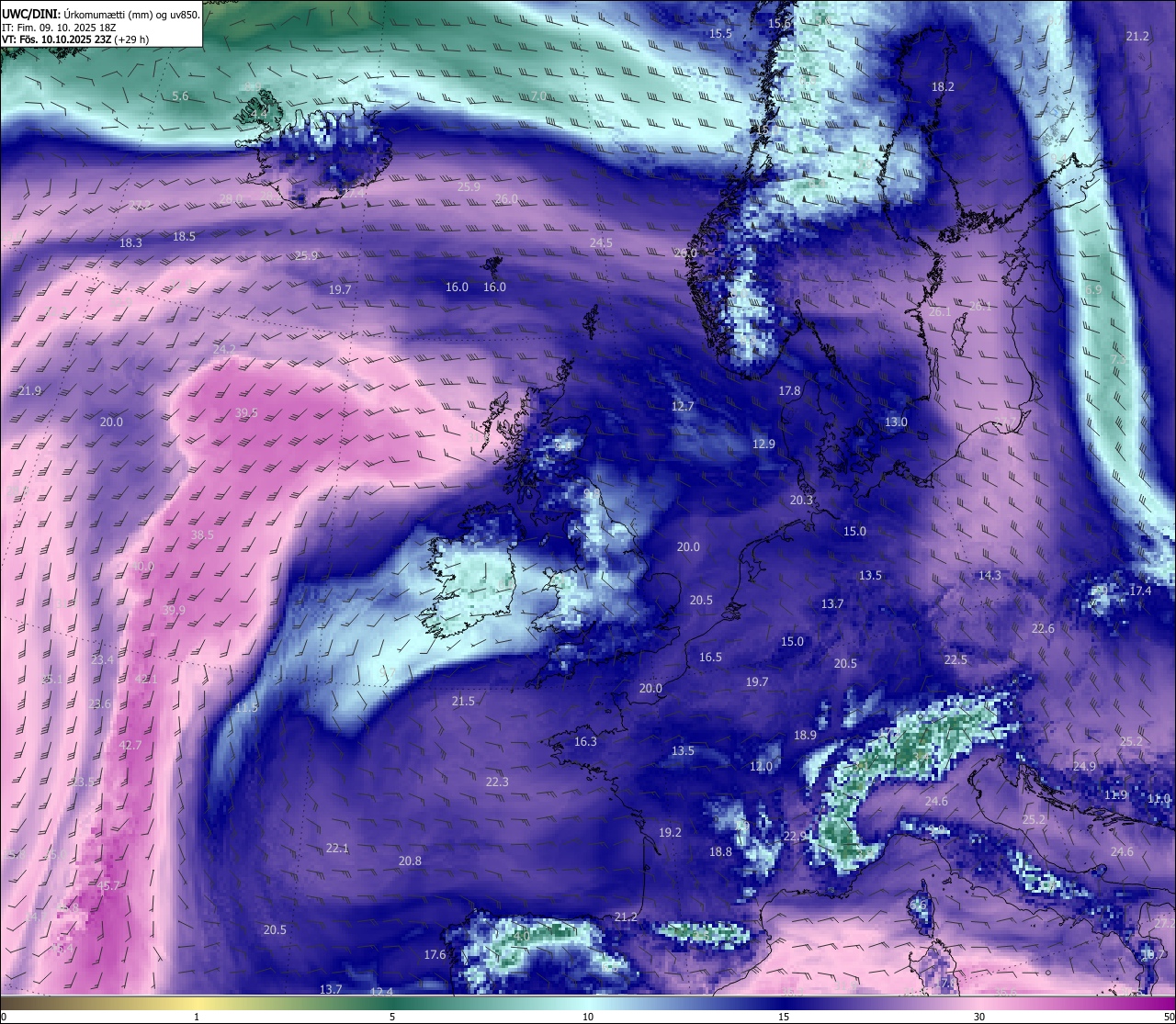
Task: Select the 14.3 map value
Action: point(989,576)
